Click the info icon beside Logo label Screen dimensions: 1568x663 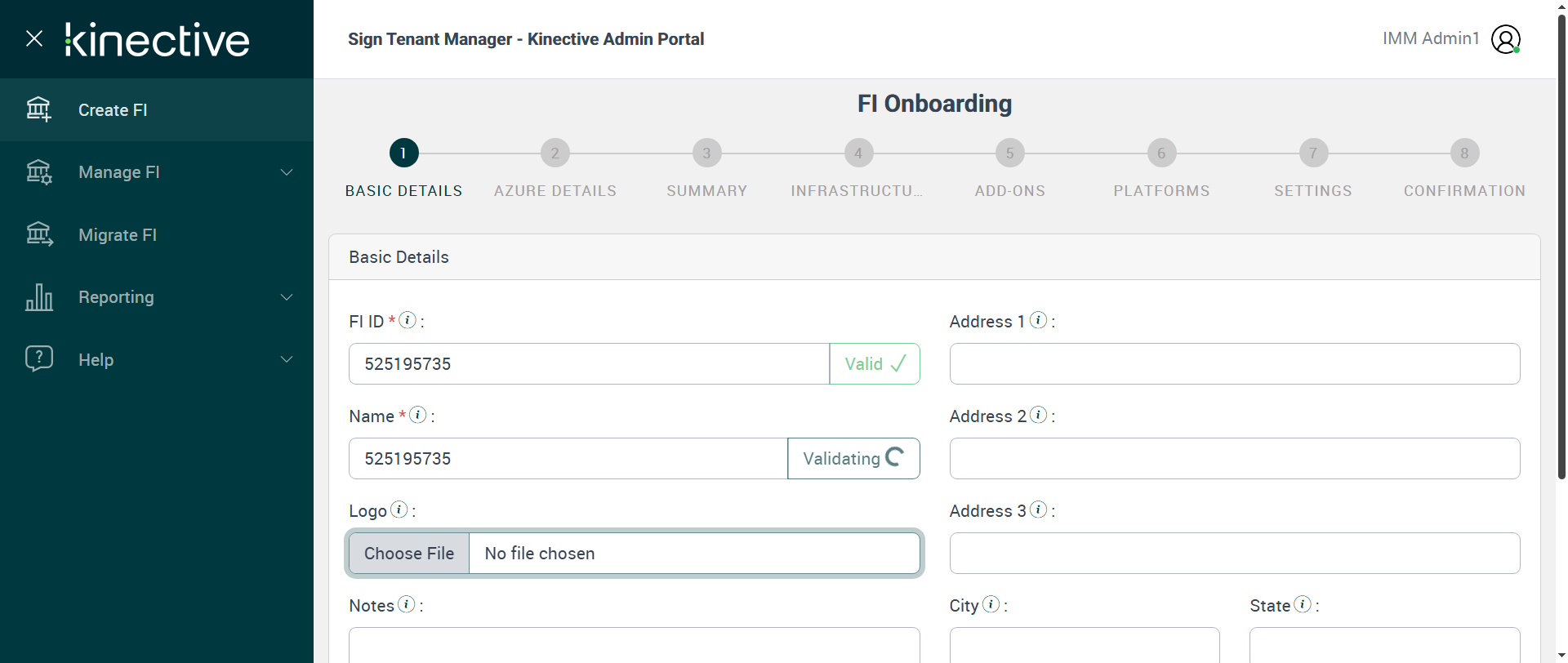click(x=399, y=509)
